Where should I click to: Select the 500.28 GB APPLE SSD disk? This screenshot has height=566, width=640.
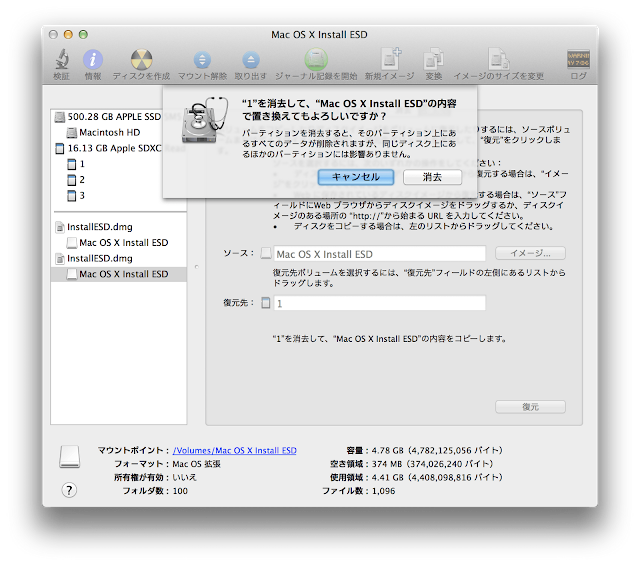click(108, 117)
